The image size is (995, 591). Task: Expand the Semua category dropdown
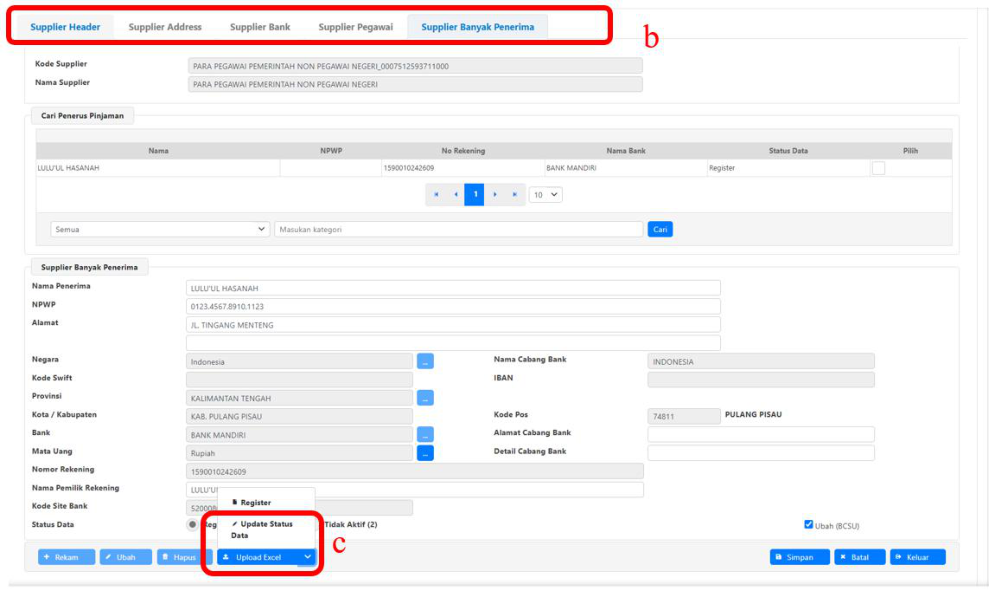[x=160, y=229]
